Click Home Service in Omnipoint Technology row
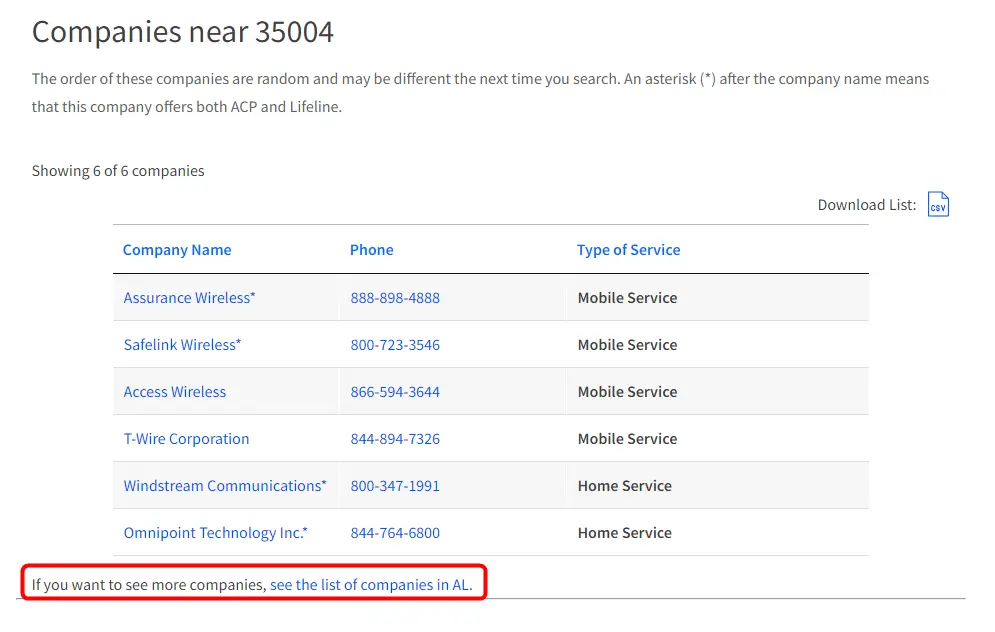The image size is (995, 632). (x=625, y=532)
